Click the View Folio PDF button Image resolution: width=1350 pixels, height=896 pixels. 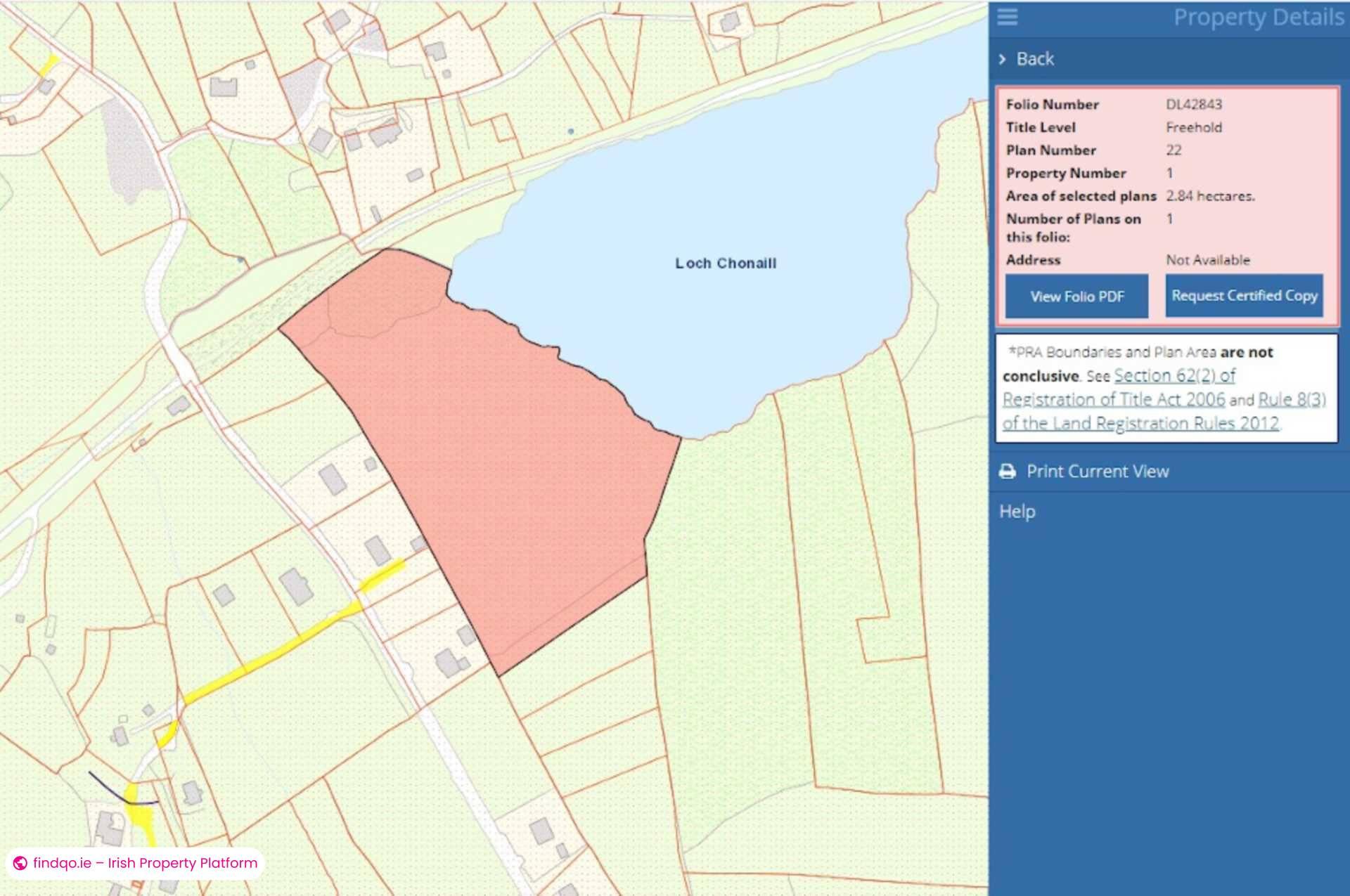pyautogui.click(x=1076, y=296)
